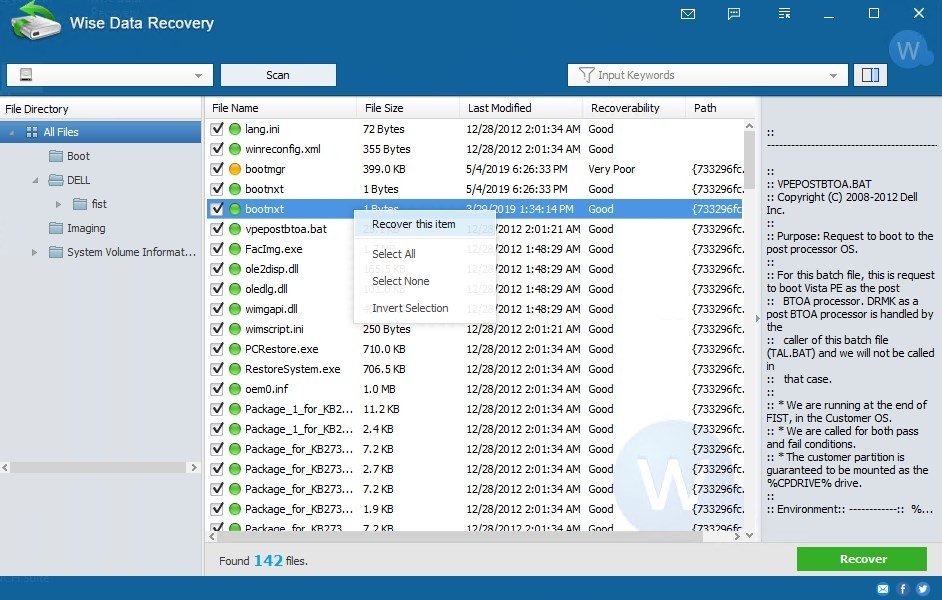
Task: Click the green status dot for wimscript.ini
Action: pyautogui.click(x=235, y=329)
